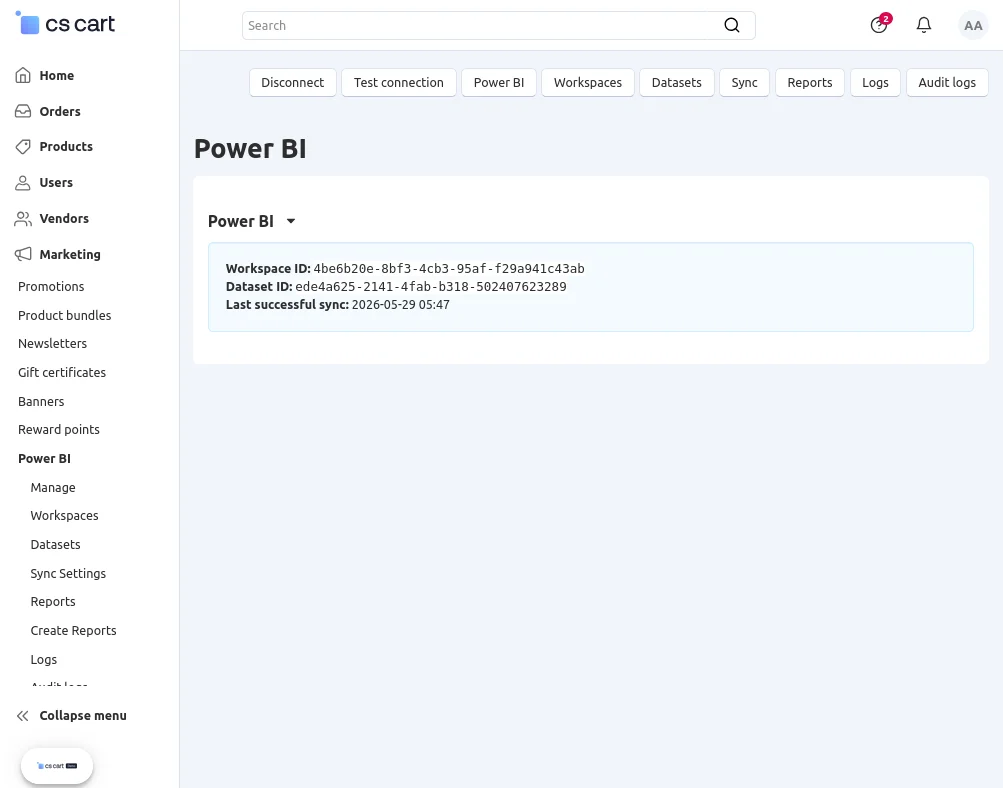
Task: Open Logs from the top toolbar
Action: 875,83
